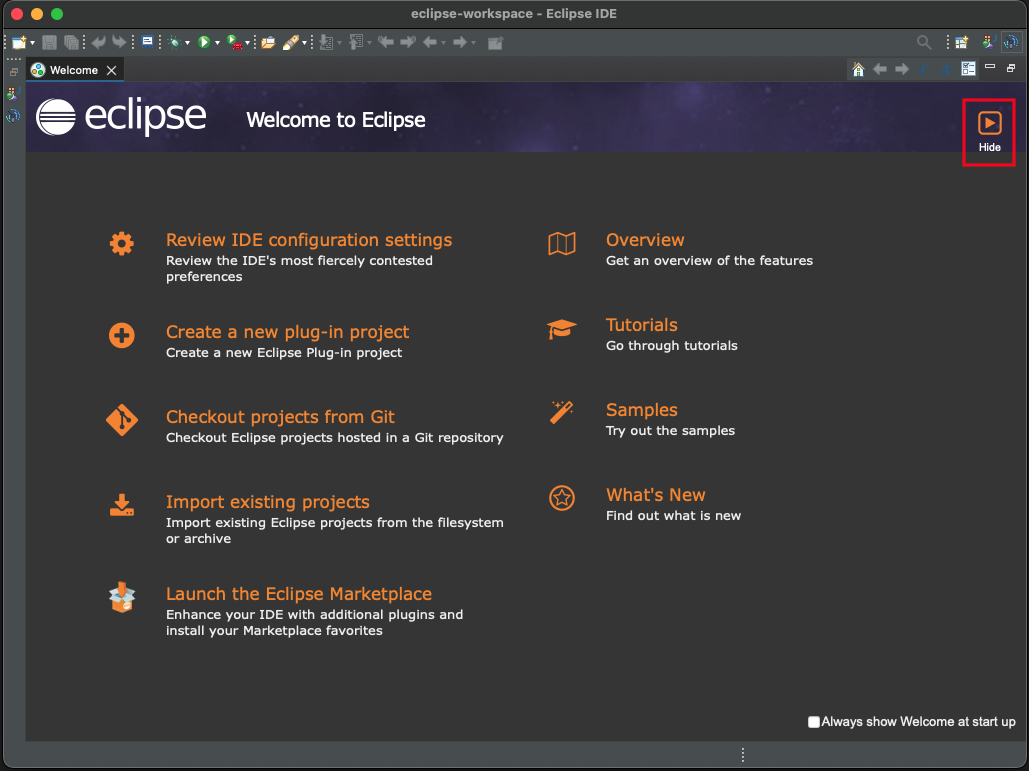Image resolution: width=1029 pixels, height=771 pixels.
Task: Select the Remote System perspective at top right
Action: pos(1011,43)
